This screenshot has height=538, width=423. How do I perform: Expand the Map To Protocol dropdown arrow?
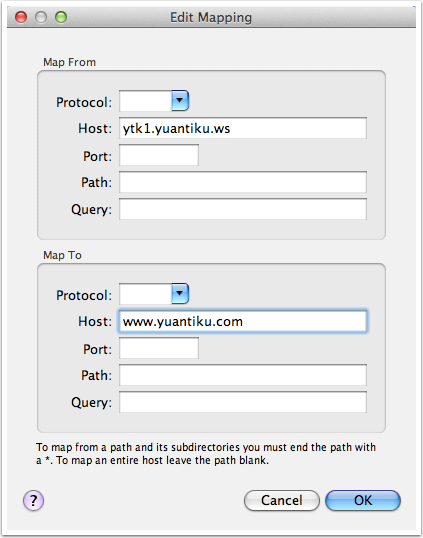click(180, 293)
